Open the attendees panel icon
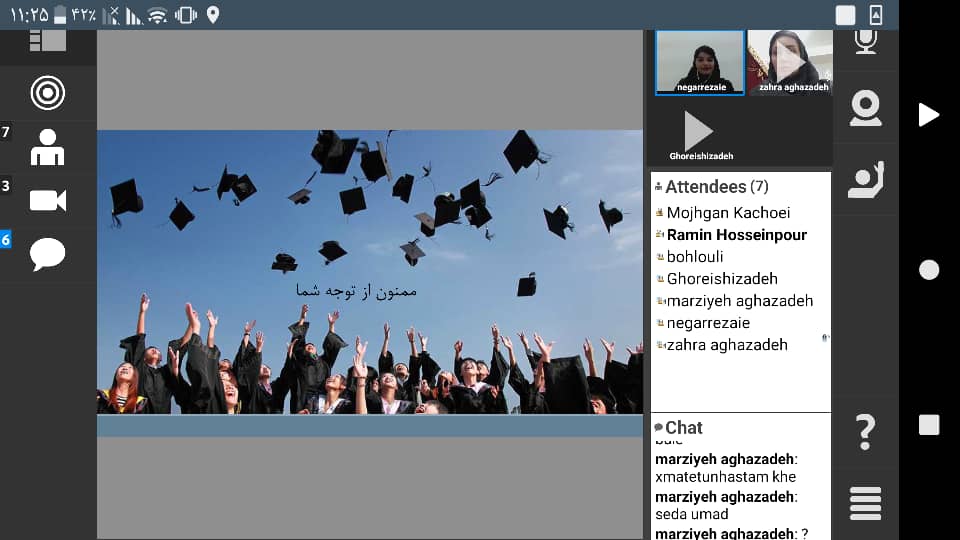 click(47, 147)
